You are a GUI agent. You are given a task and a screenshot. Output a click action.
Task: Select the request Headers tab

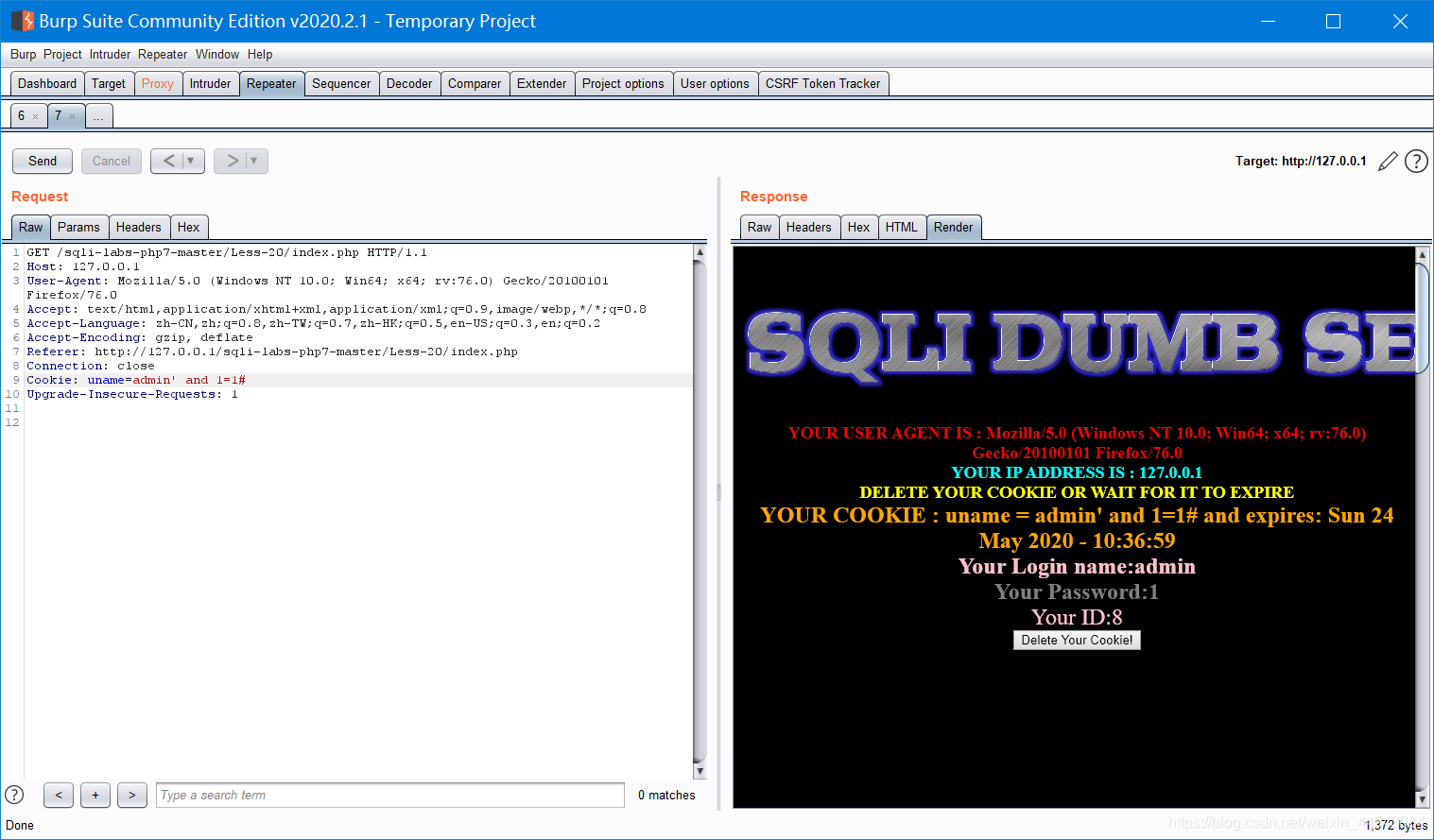point(139,227)
